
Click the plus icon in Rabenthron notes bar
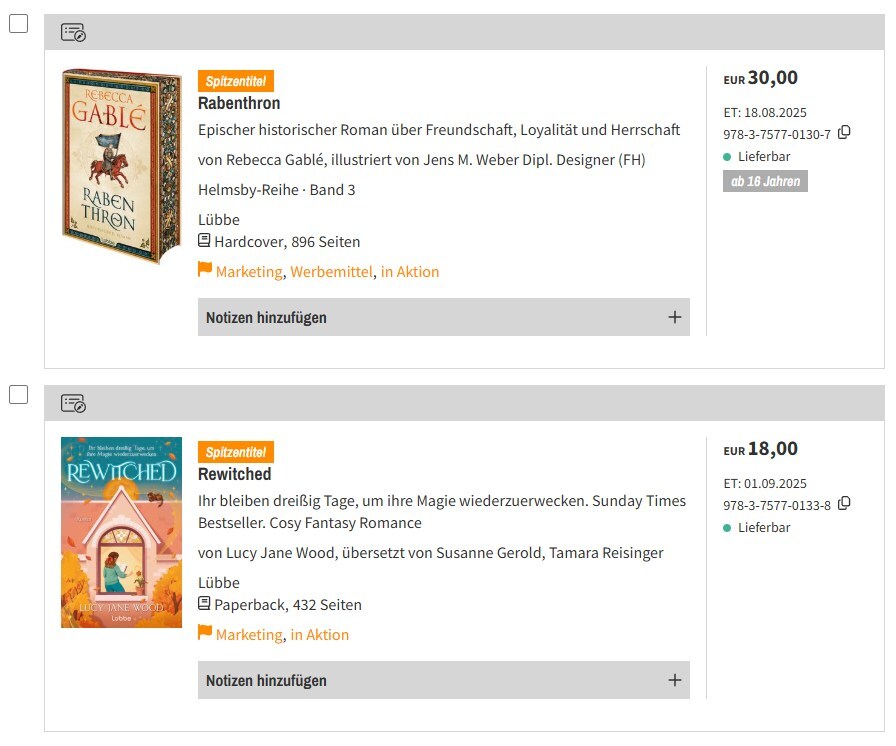tap(675, 317)
